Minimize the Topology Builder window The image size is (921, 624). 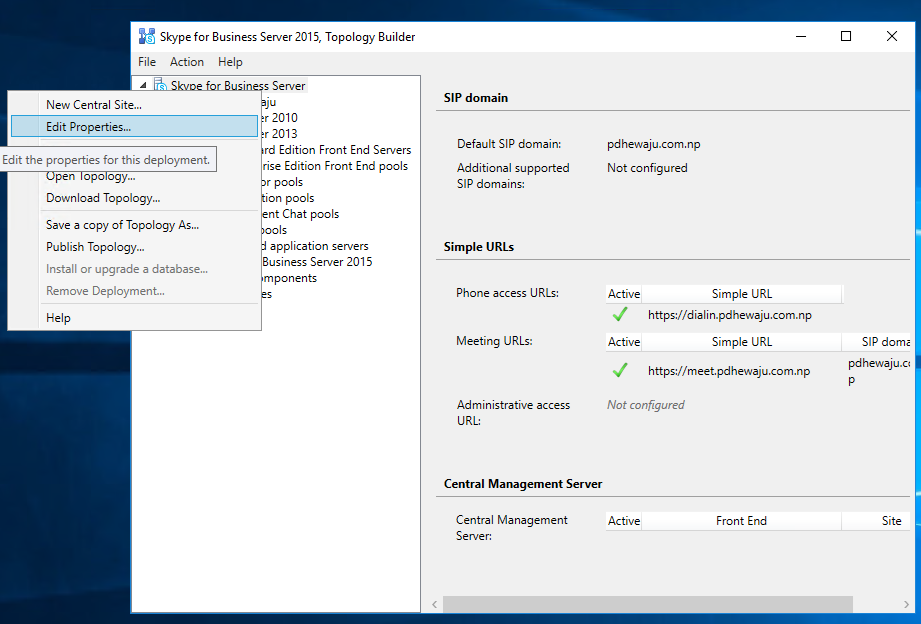click(x=801, y=36)
